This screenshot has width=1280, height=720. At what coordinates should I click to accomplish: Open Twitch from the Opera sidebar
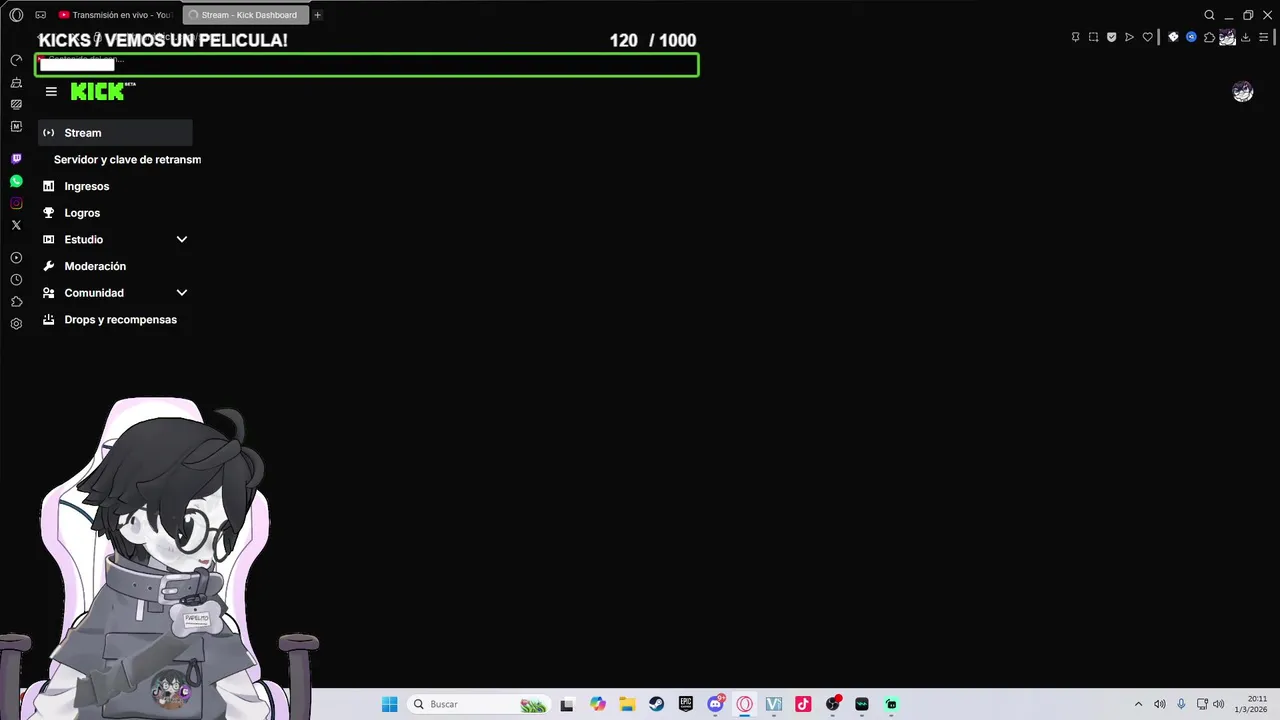tap(16, 159)
